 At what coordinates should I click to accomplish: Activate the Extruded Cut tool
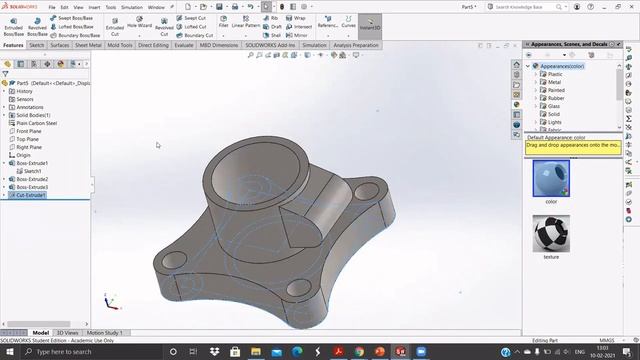pyautogui.click(x=115, y=27)
